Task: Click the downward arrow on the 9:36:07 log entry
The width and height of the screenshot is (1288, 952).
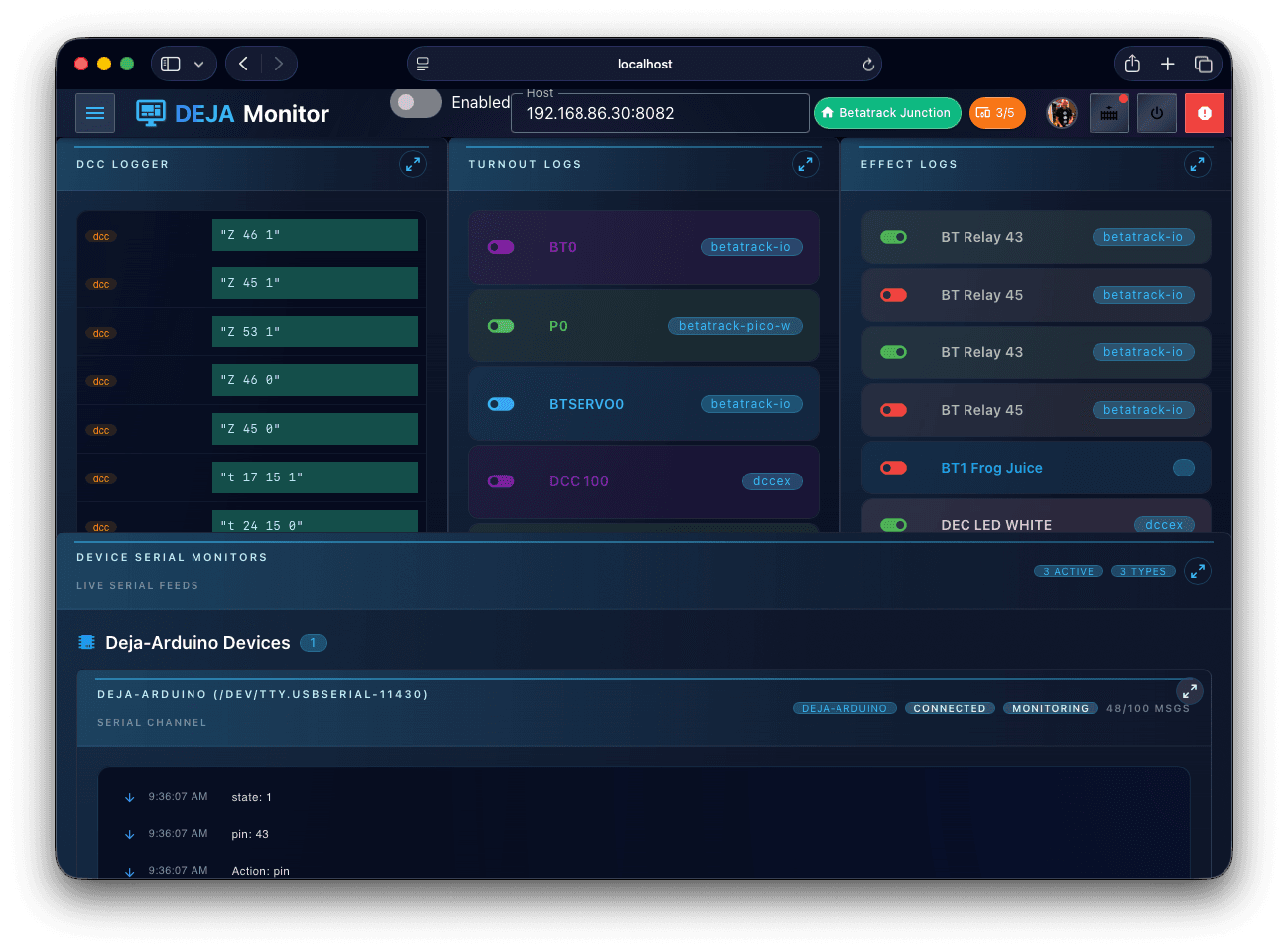Action: (129, 797)
